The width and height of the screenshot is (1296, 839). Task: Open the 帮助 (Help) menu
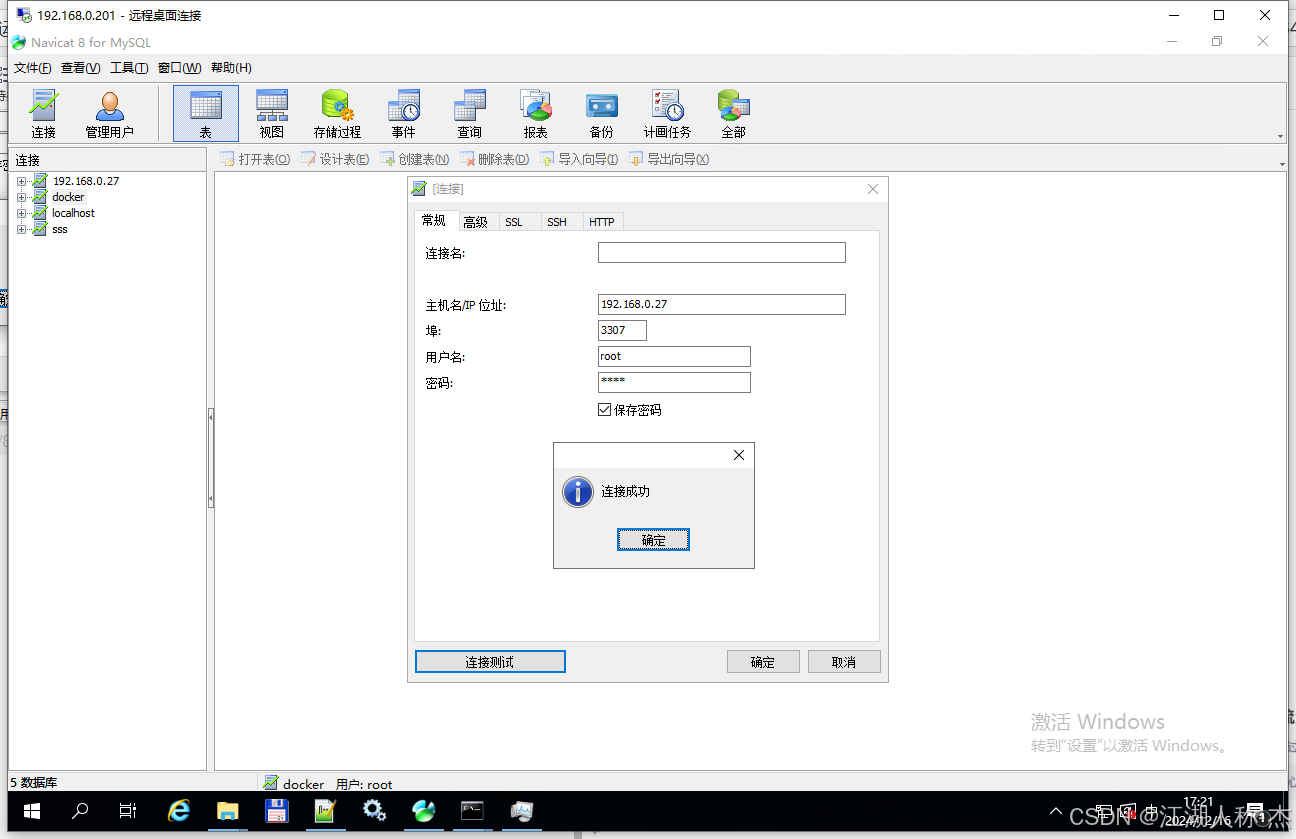point(231,68)
